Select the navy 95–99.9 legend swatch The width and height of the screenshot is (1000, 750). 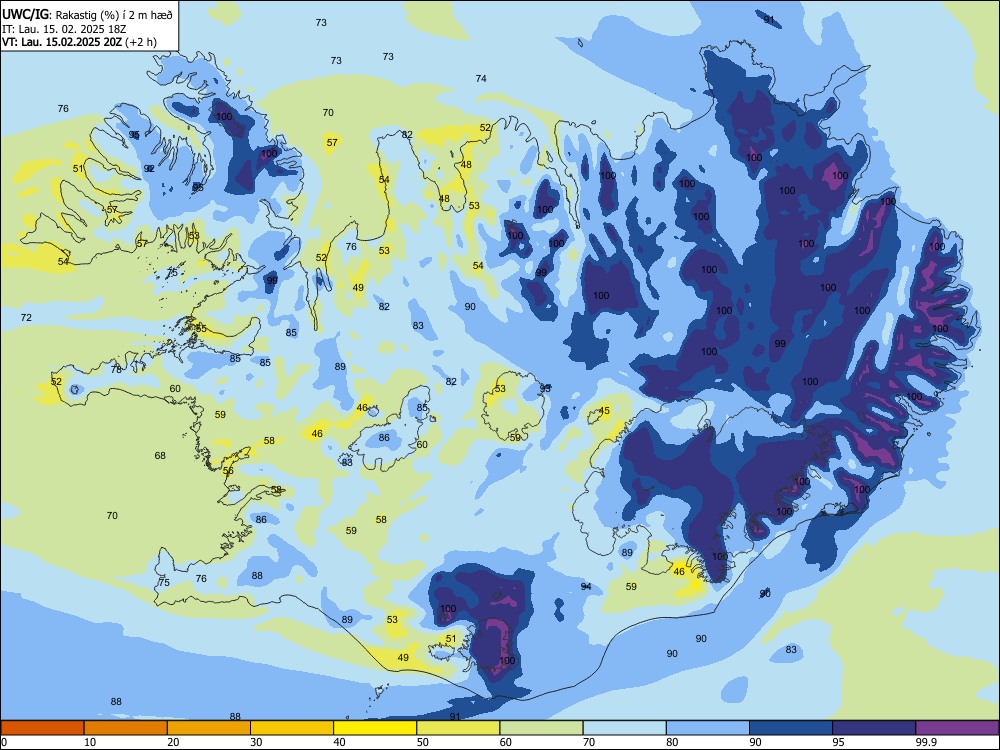pyautogui.click(x=874, y=728)
